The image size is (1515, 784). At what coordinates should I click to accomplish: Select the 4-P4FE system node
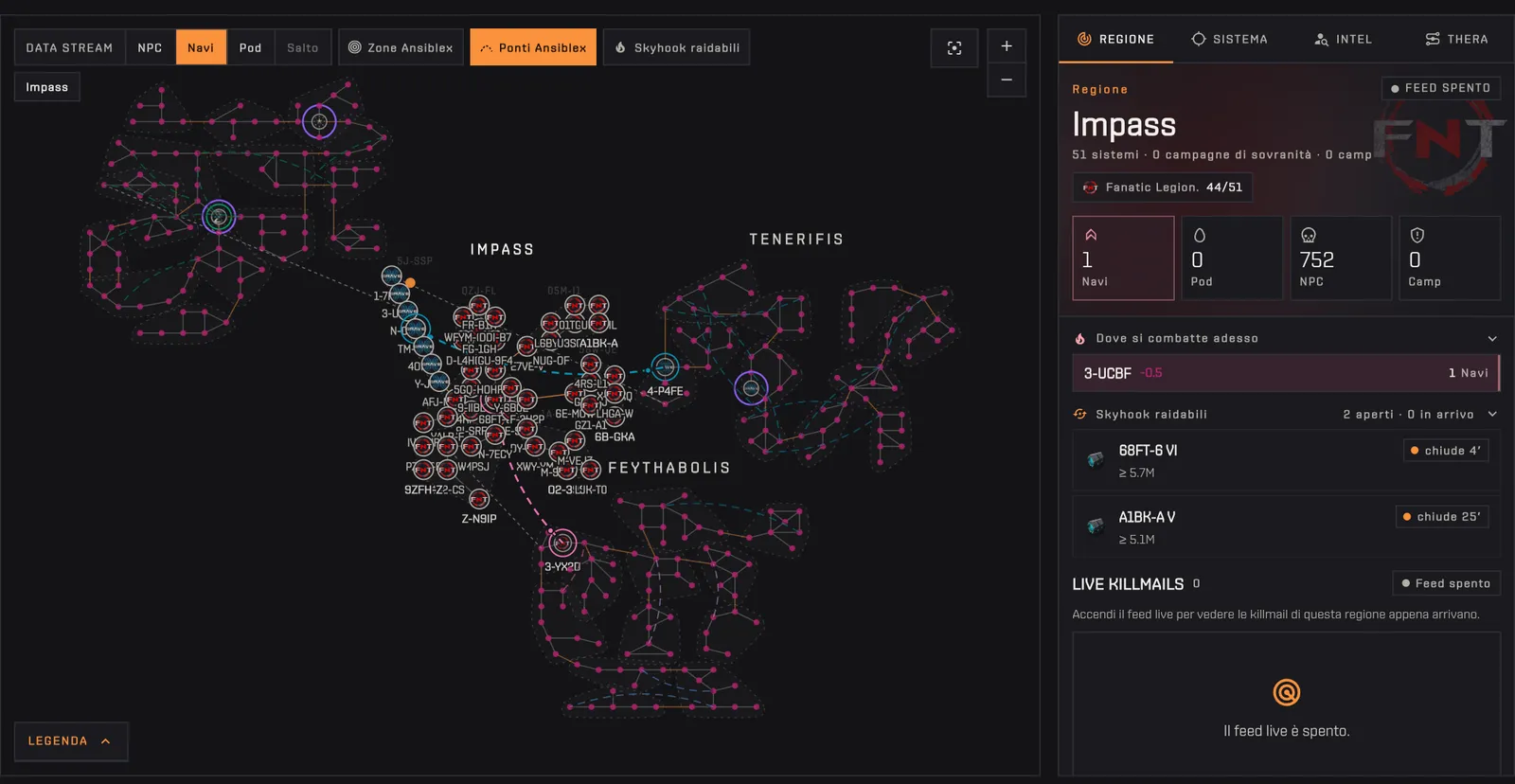[666, 366]
